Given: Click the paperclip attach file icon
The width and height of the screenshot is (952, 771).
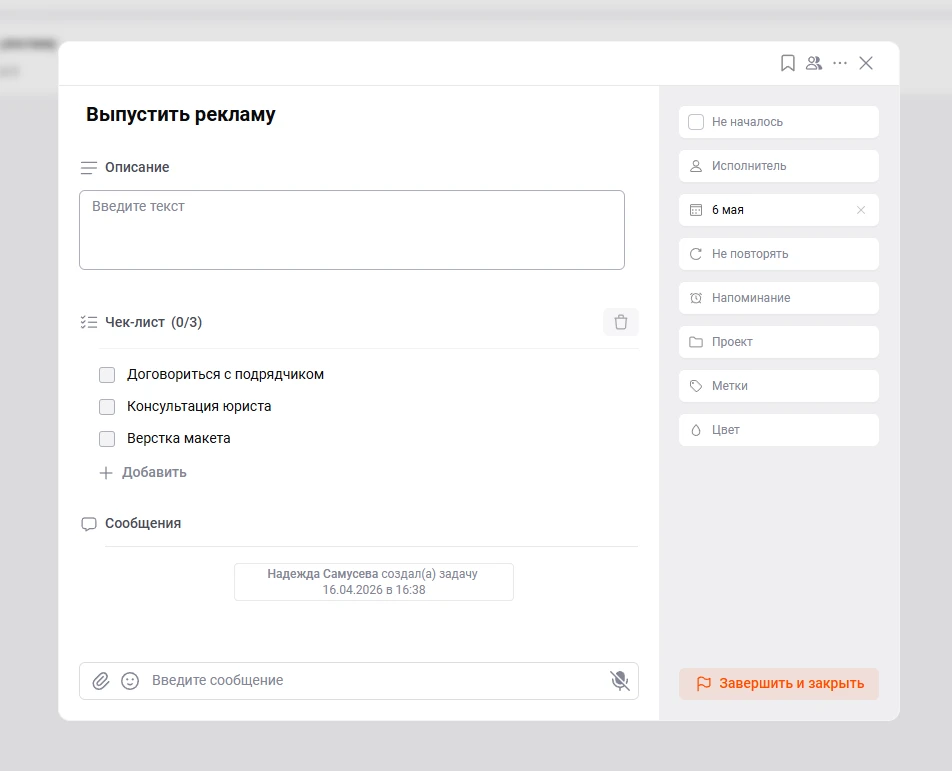Looking at the screenshot, I should (x=101, y=681).
